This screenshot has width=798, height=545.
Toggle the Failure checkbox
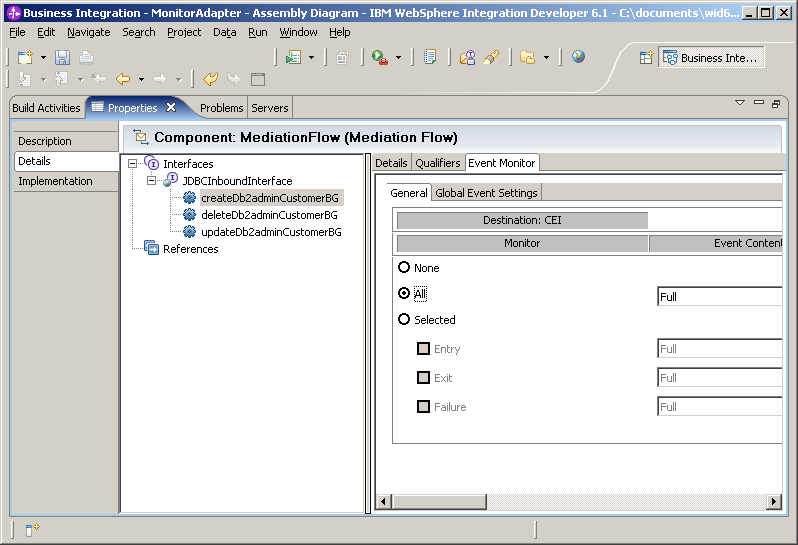(x=423, y=407)
